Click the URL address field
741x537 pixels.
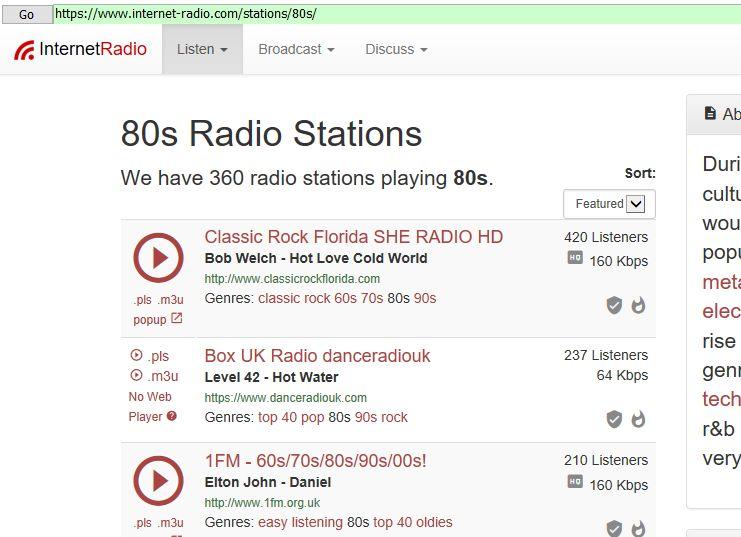(397, 14)
